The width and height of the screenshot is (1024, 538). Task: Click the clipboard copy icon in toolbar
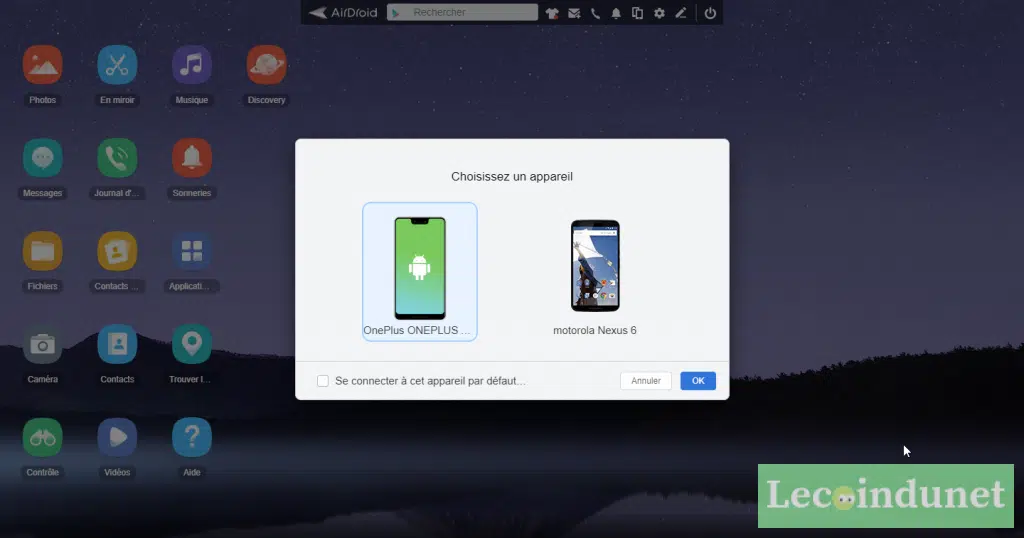coord(637,13)
